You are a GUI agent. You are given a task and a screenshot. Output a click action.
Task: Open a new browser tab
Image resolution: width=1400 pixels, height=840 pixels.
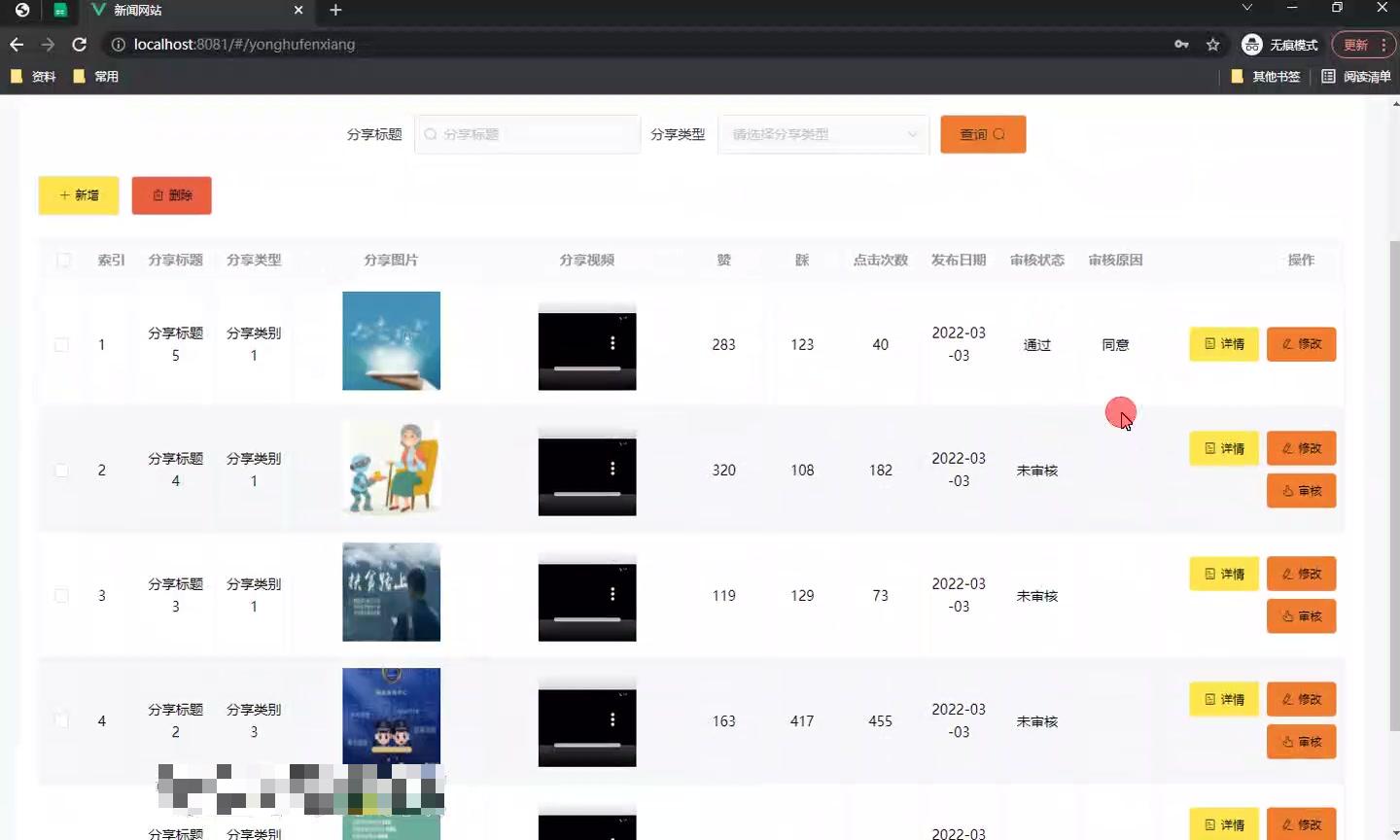pyautogui.click(x=335, y=10)
